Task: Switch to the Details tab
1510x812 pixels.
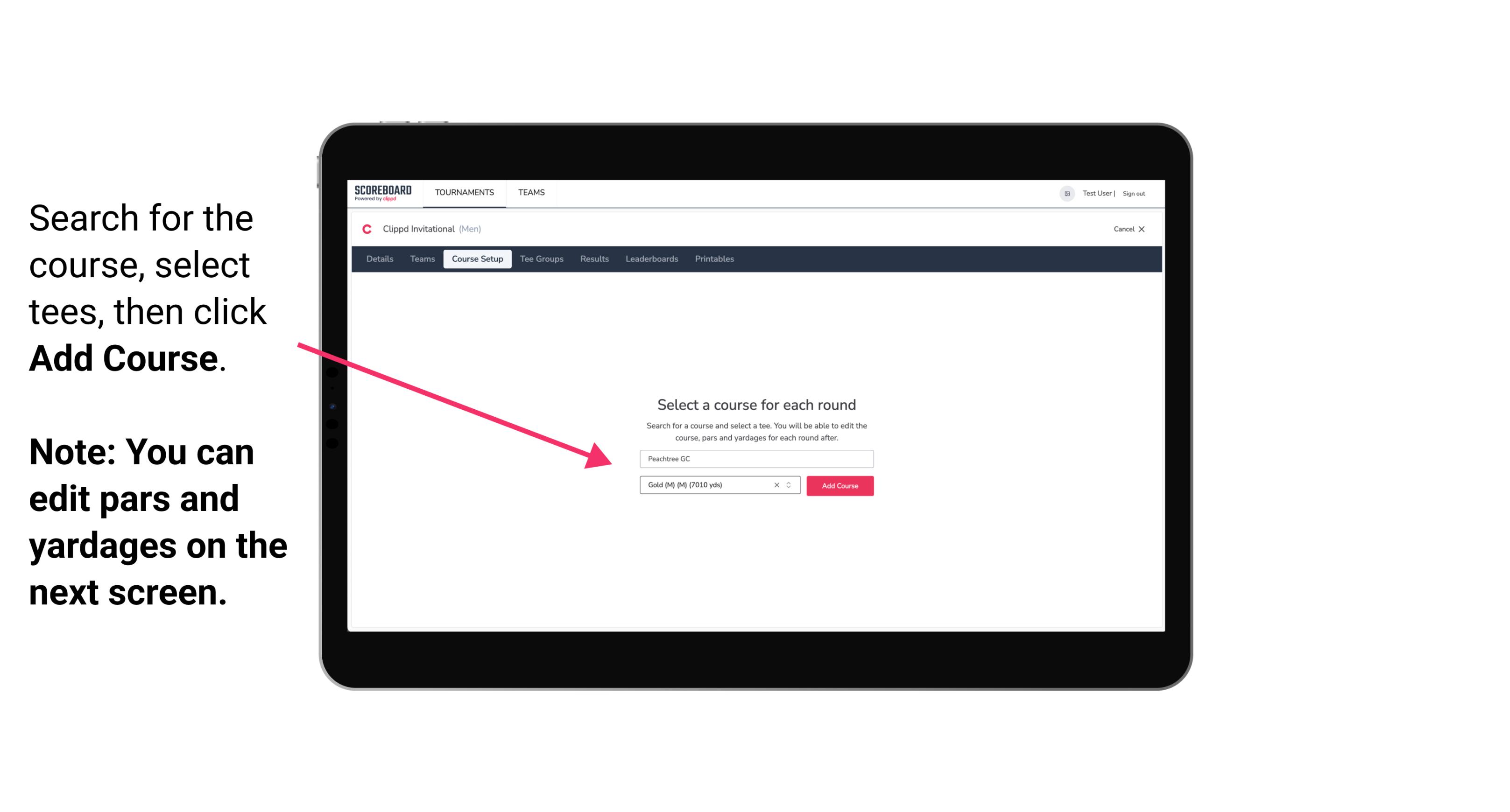Action: coord(378,259)
